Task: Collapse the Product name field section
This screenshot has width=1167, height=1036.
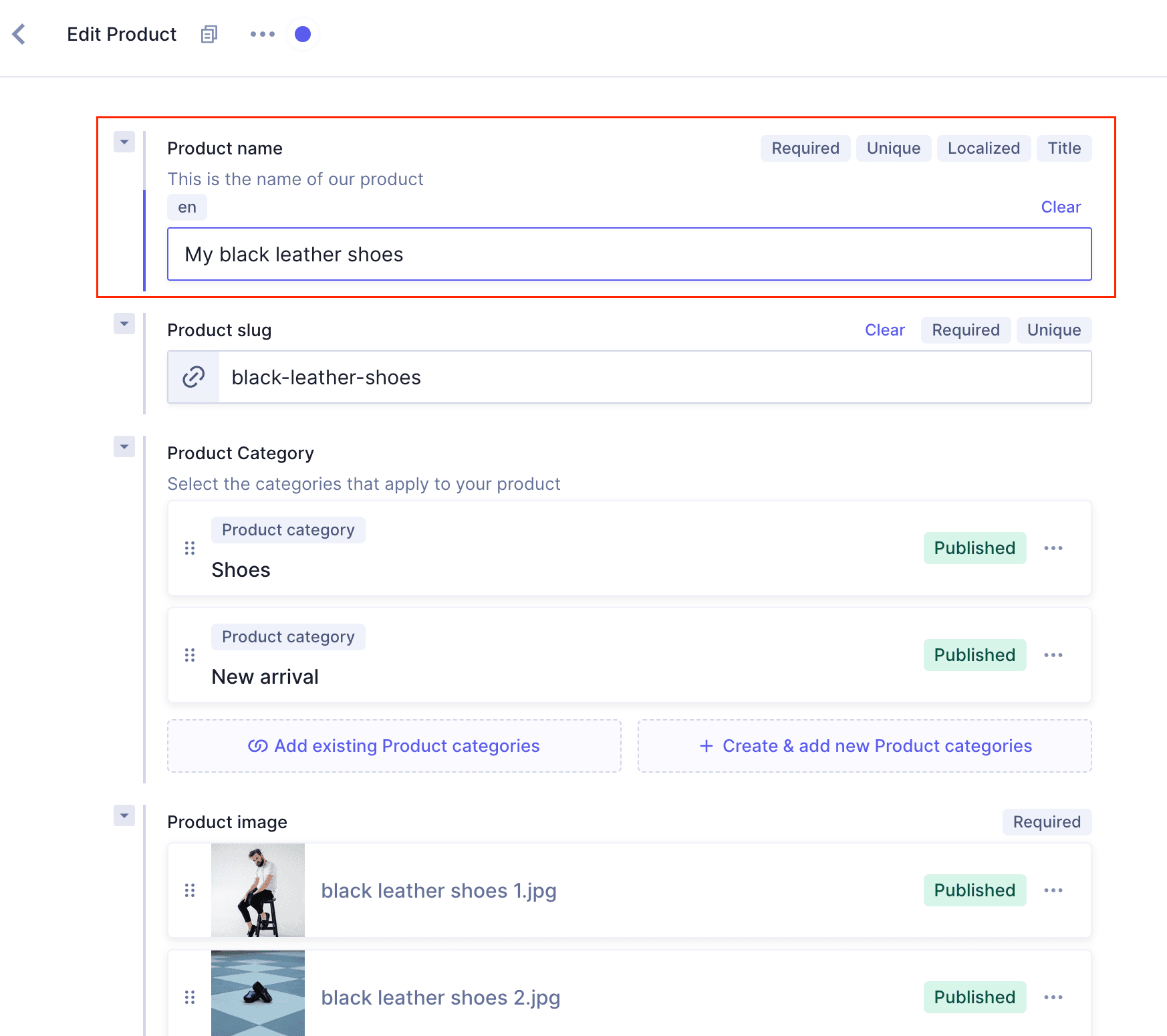Action: 123,142
